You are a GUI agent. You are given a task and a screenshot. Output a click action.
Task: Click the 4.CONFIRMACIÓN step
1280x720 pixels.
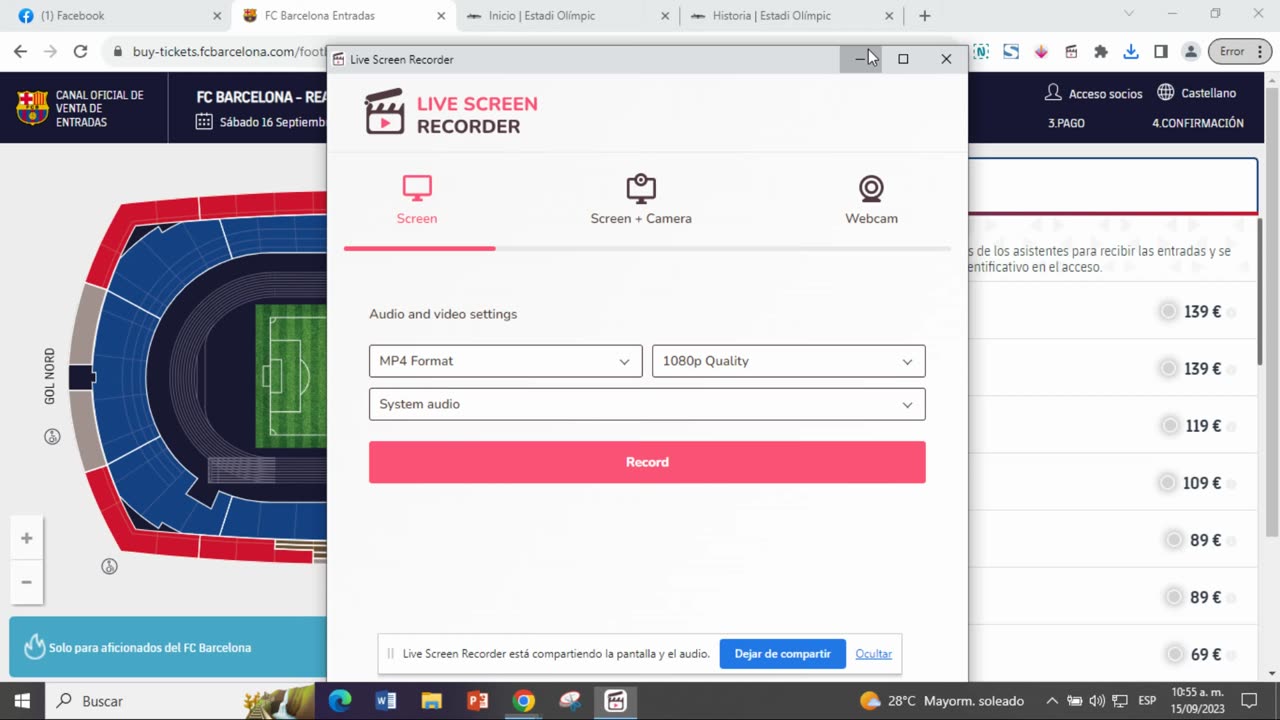(x=1198, y=123)
